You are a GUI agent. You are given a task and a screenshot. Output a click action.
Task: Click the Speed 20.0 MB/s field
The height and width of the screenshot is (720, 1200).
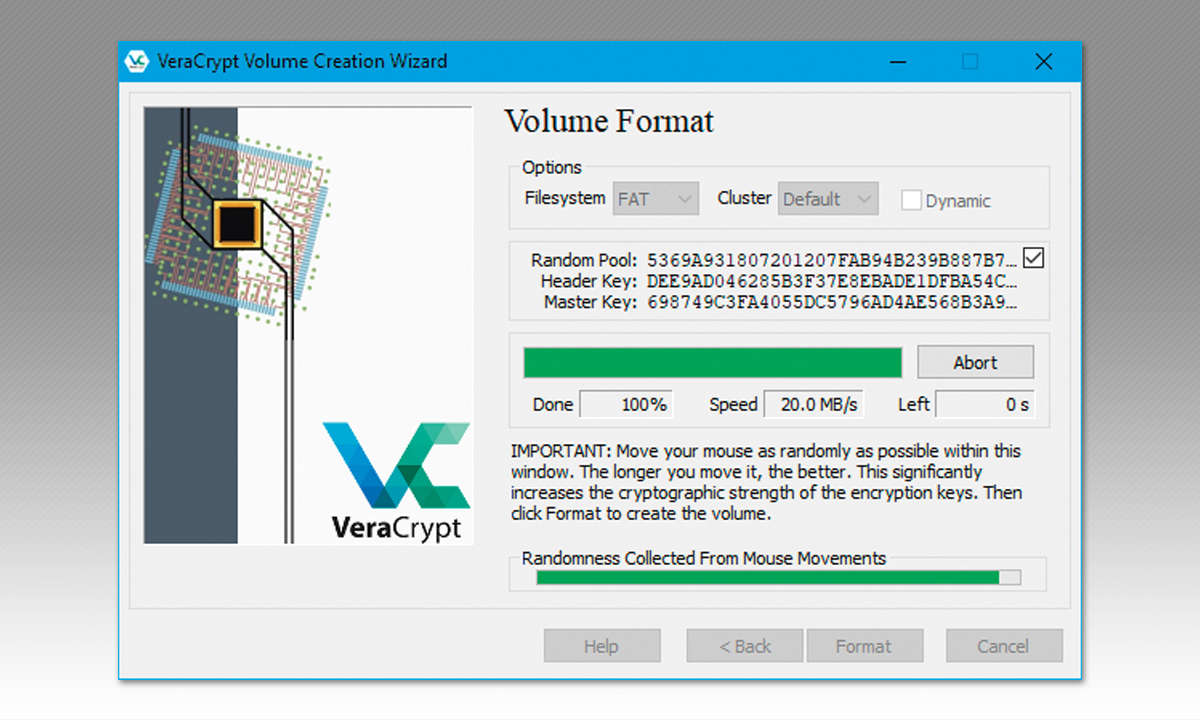click(x=814, y=405)
